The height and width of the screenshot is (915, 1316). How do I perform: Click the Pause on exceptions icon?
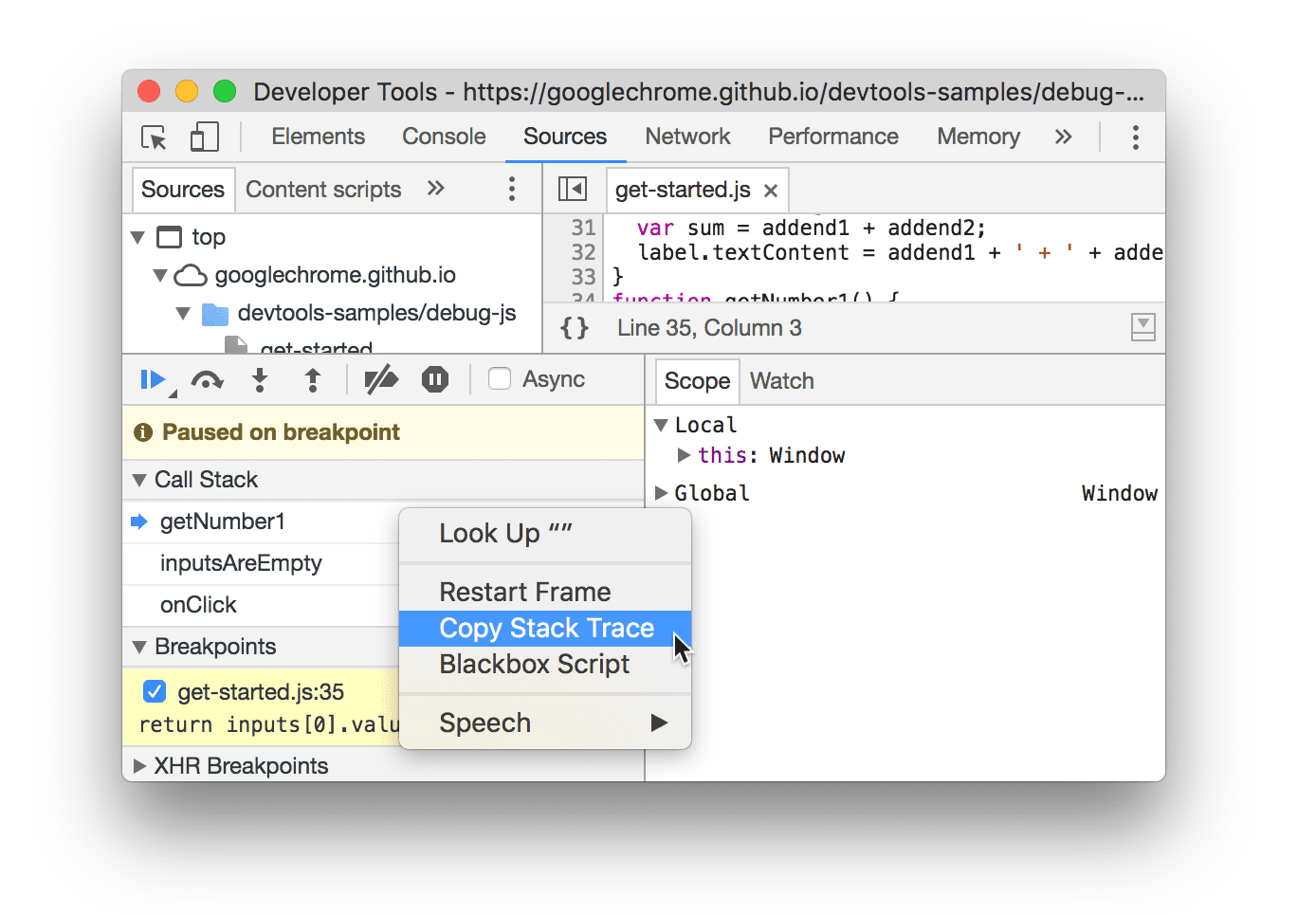(x=434, y=379)
